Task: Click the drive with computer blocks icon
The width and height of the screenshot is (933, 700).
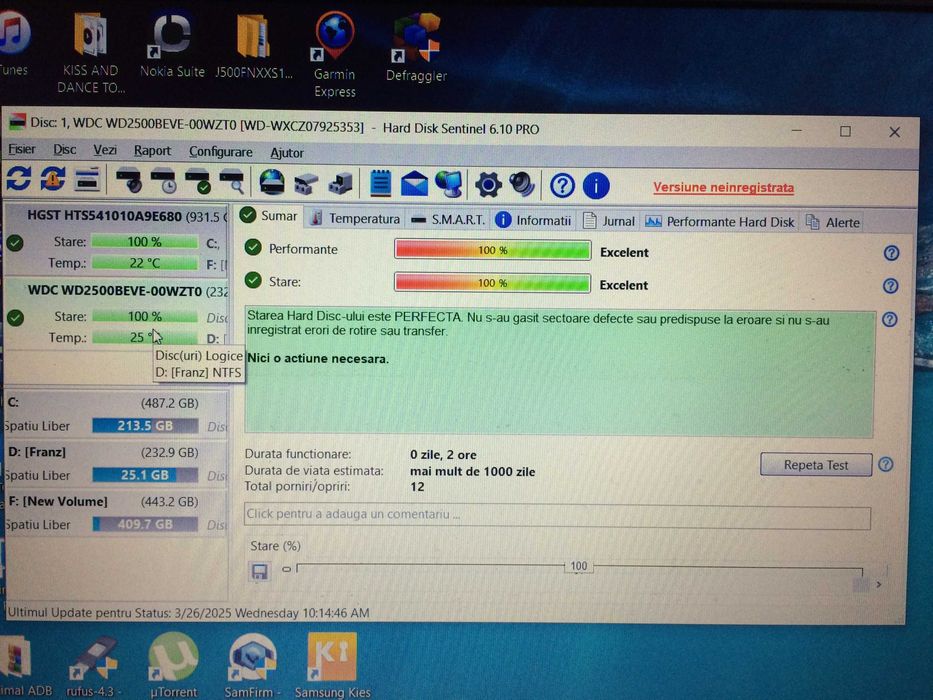Action: click(x=341, y=183)
